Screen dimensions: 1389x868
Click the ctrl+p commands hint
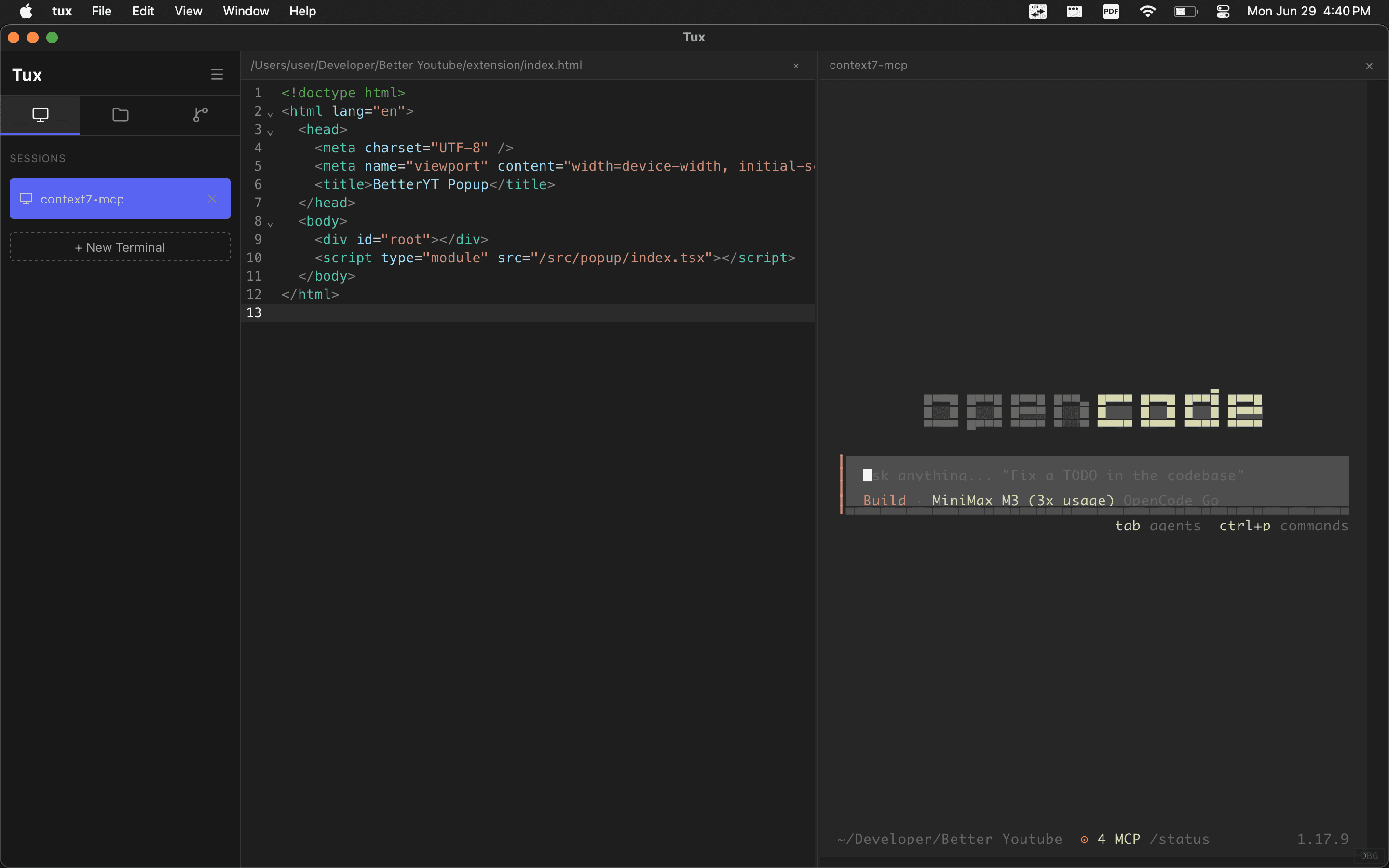(1283, 526)
